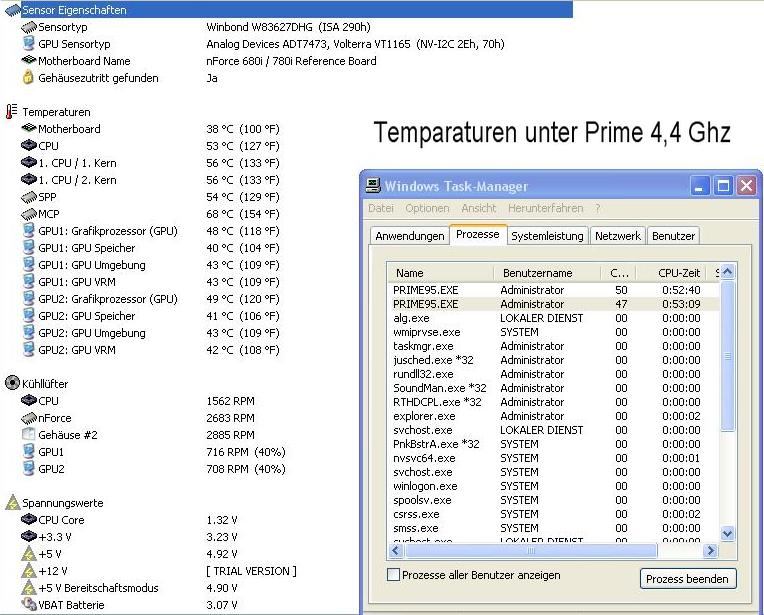
Task: Click the GPU1: GPU Speicher icon
Action: [29, 248]
